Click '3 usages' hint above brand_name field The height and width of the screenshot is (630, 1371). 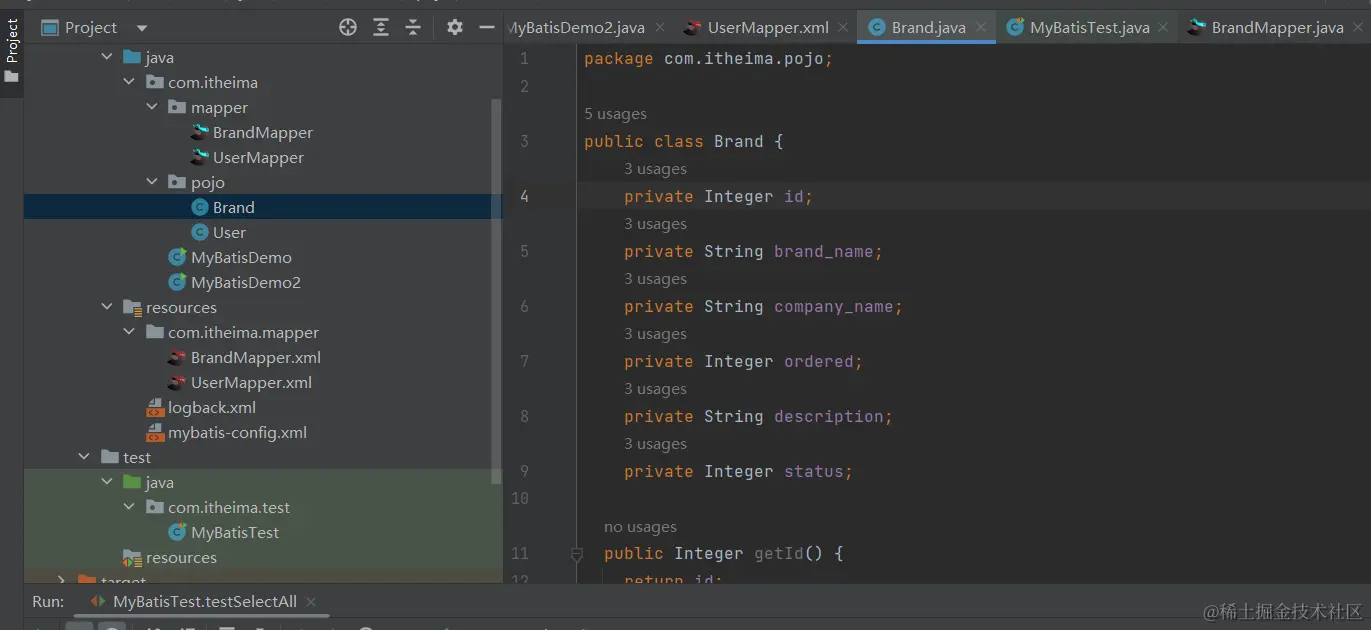tap(655, 224)
